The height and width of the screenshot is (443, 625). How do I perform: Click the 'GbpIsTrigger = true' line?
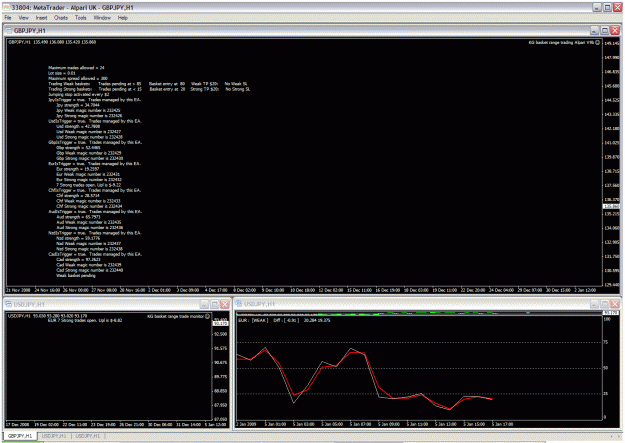(x=95, y=142)
